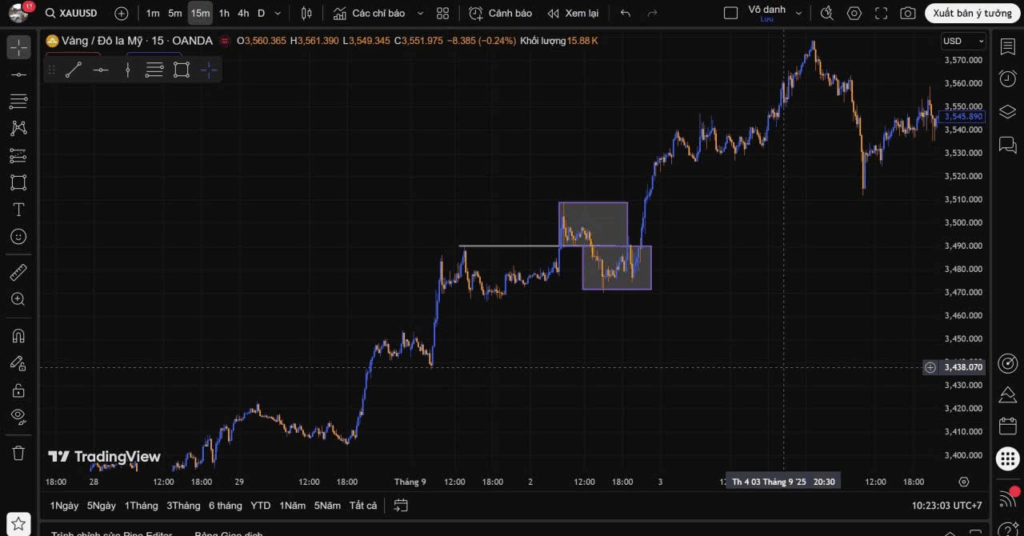Toggle hide all drawings eye icon
This screenshot has width=1024, height=536.
[x=18, y=416]
